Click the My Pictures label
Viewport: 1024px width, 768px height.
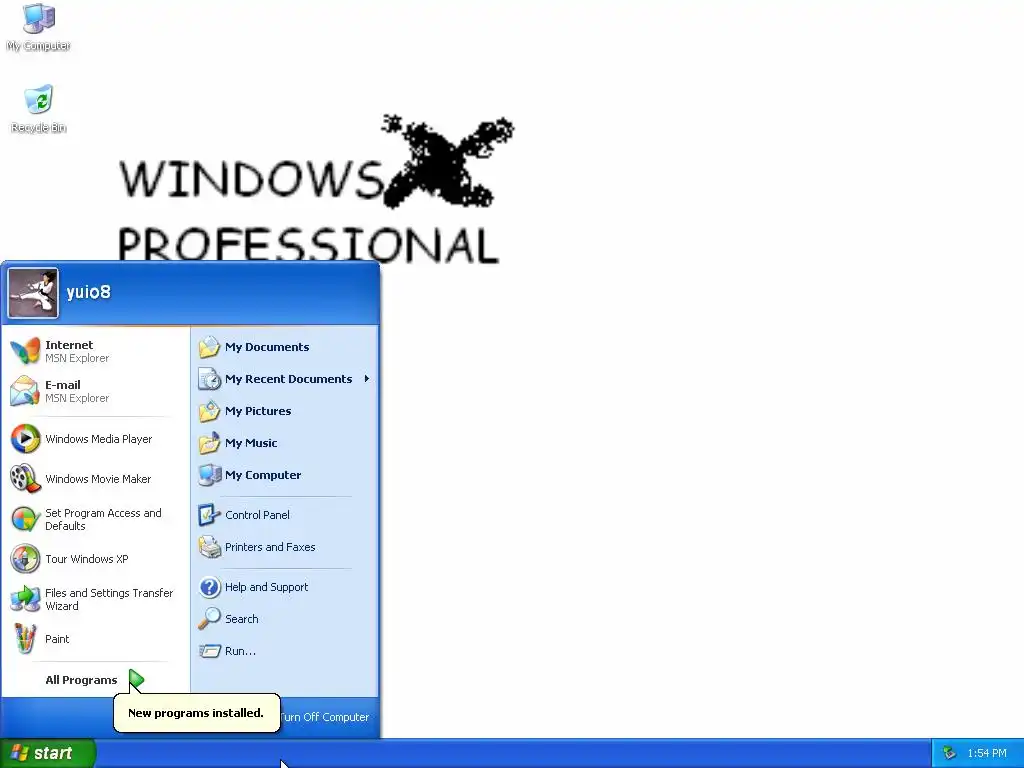tap(258, 411)
